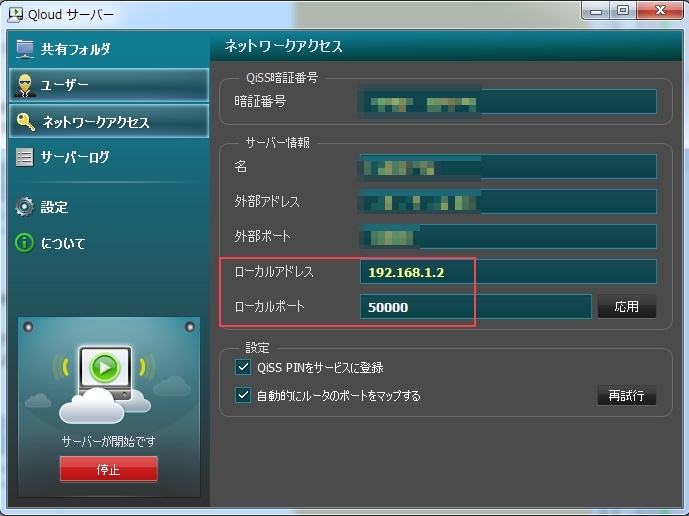Screen dimensions: 689x516
Task: Click the QiSS暗証番号 group label
Action: [x=282, y=78]
